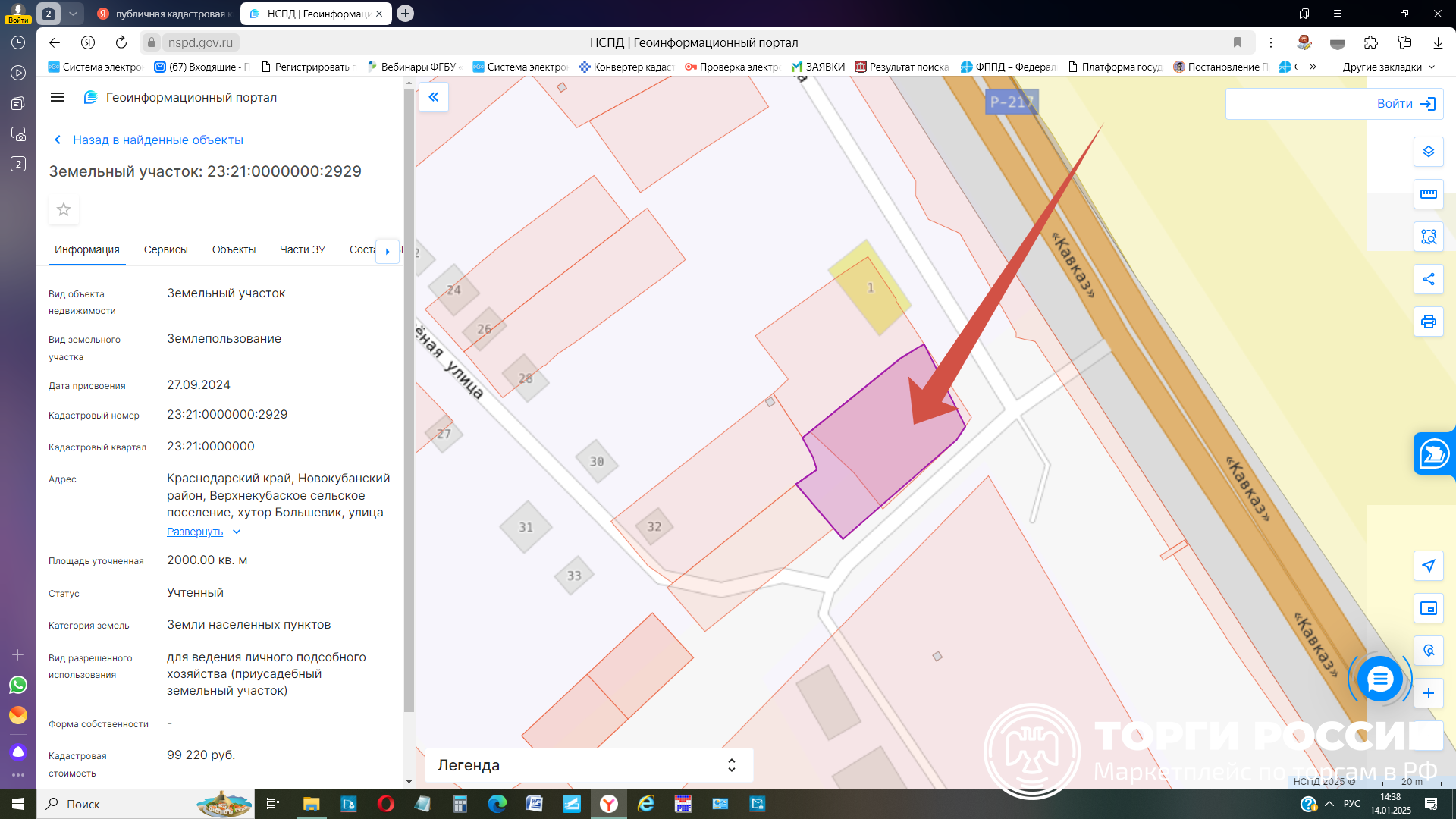1456x819 pixels.
Task: Open the hamburger menu of portal
Action: (58, 97)
